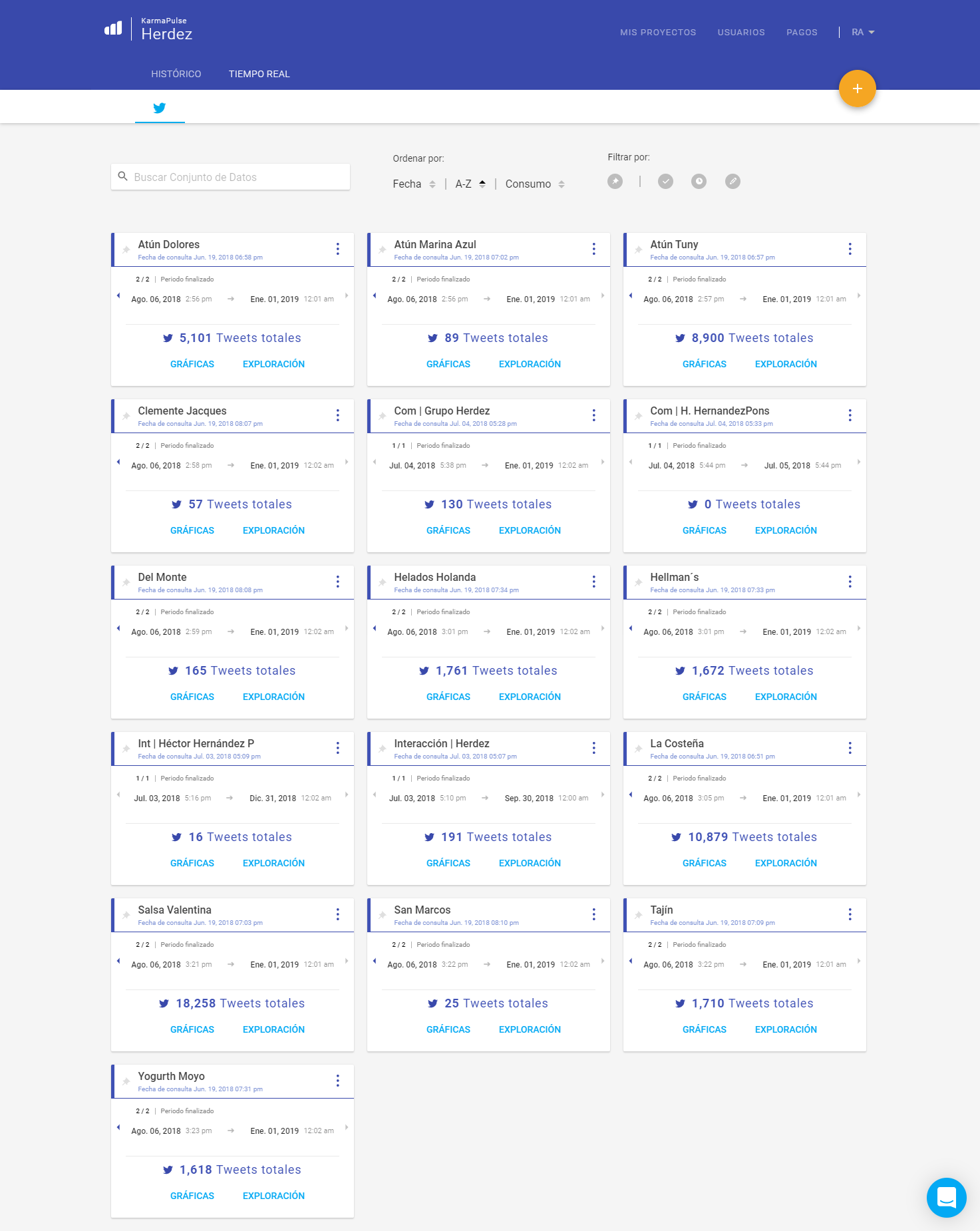Open Hellman´s three-dot menu
Viewport: 980px width, 1231px height.
point(850,582)
